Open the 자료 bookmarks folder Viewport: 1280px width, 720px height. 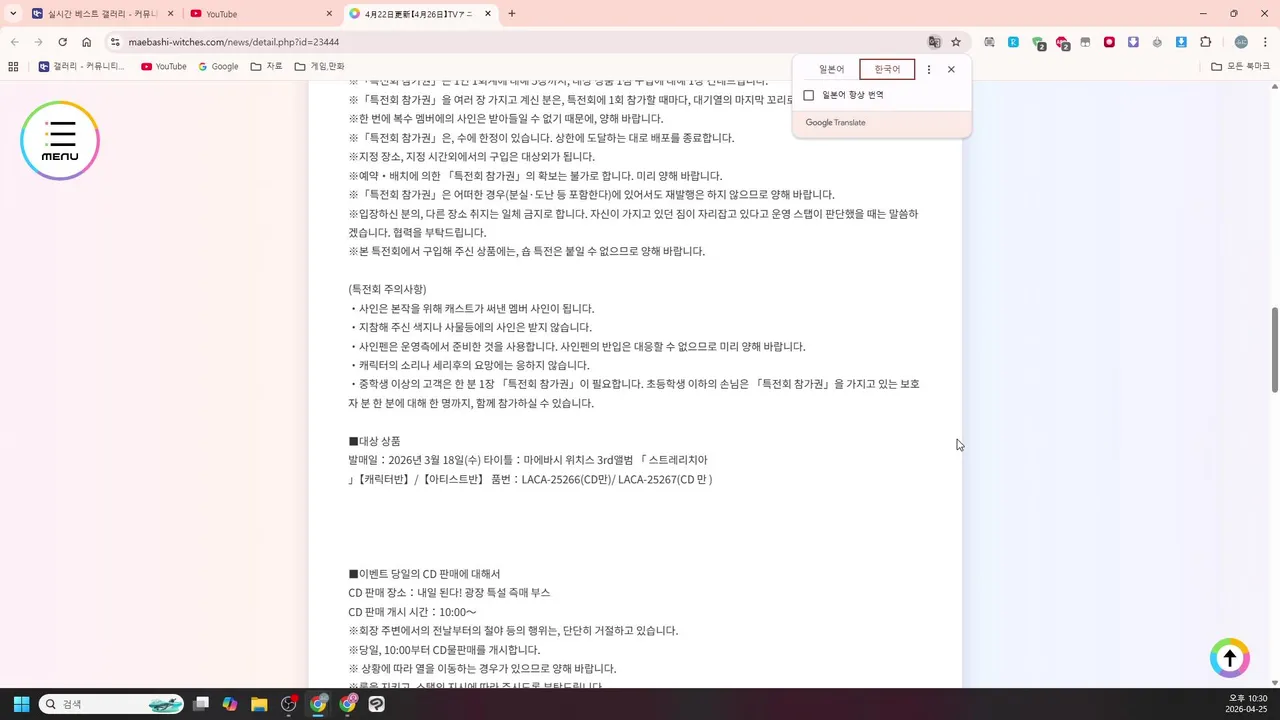coord(267,67)
